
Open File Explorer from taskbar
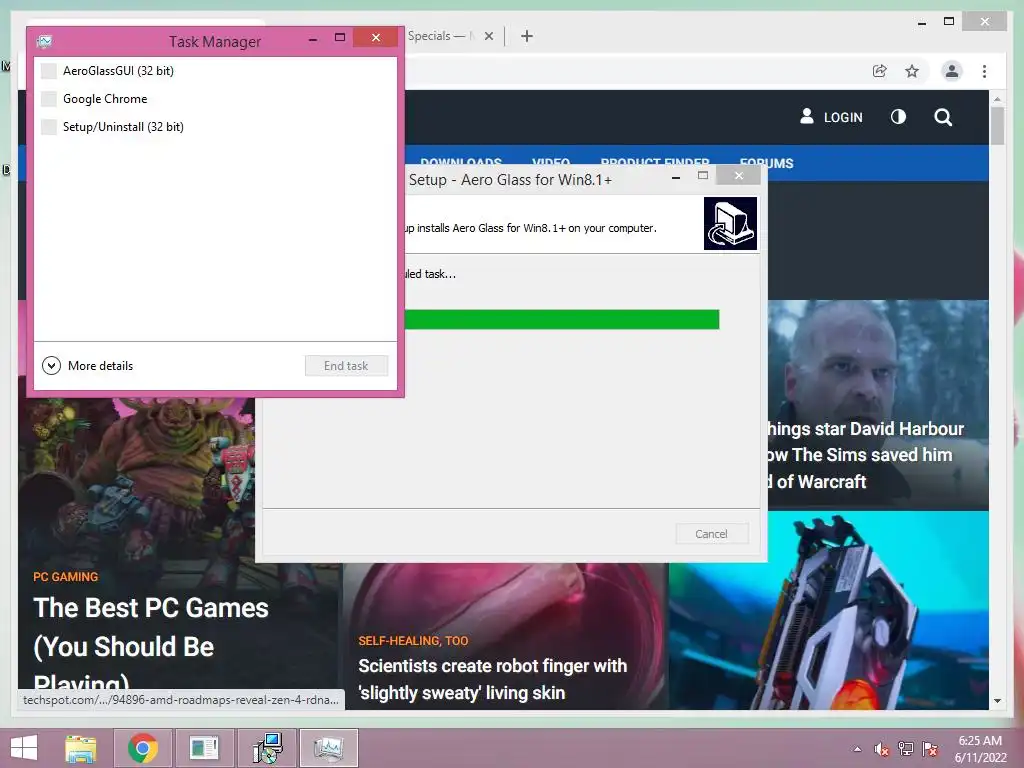tap(80, 748)
